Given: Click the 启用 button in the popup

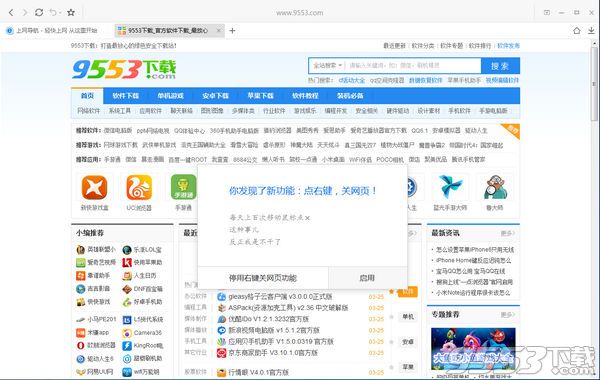Looking at the screenshot, I should coord(367,278).
